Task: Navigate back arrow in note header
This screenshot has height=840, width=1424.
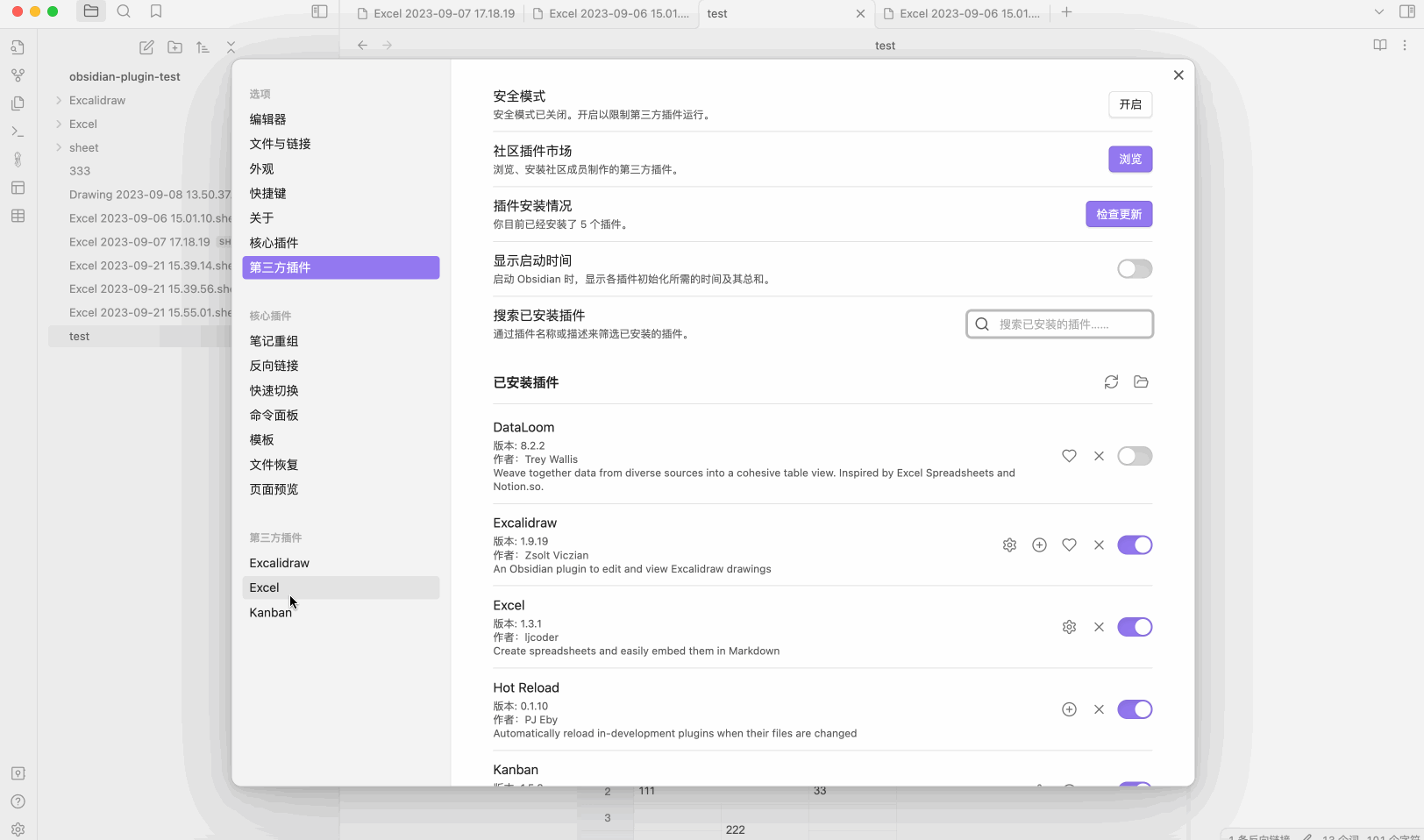Action: click(362, 46)
